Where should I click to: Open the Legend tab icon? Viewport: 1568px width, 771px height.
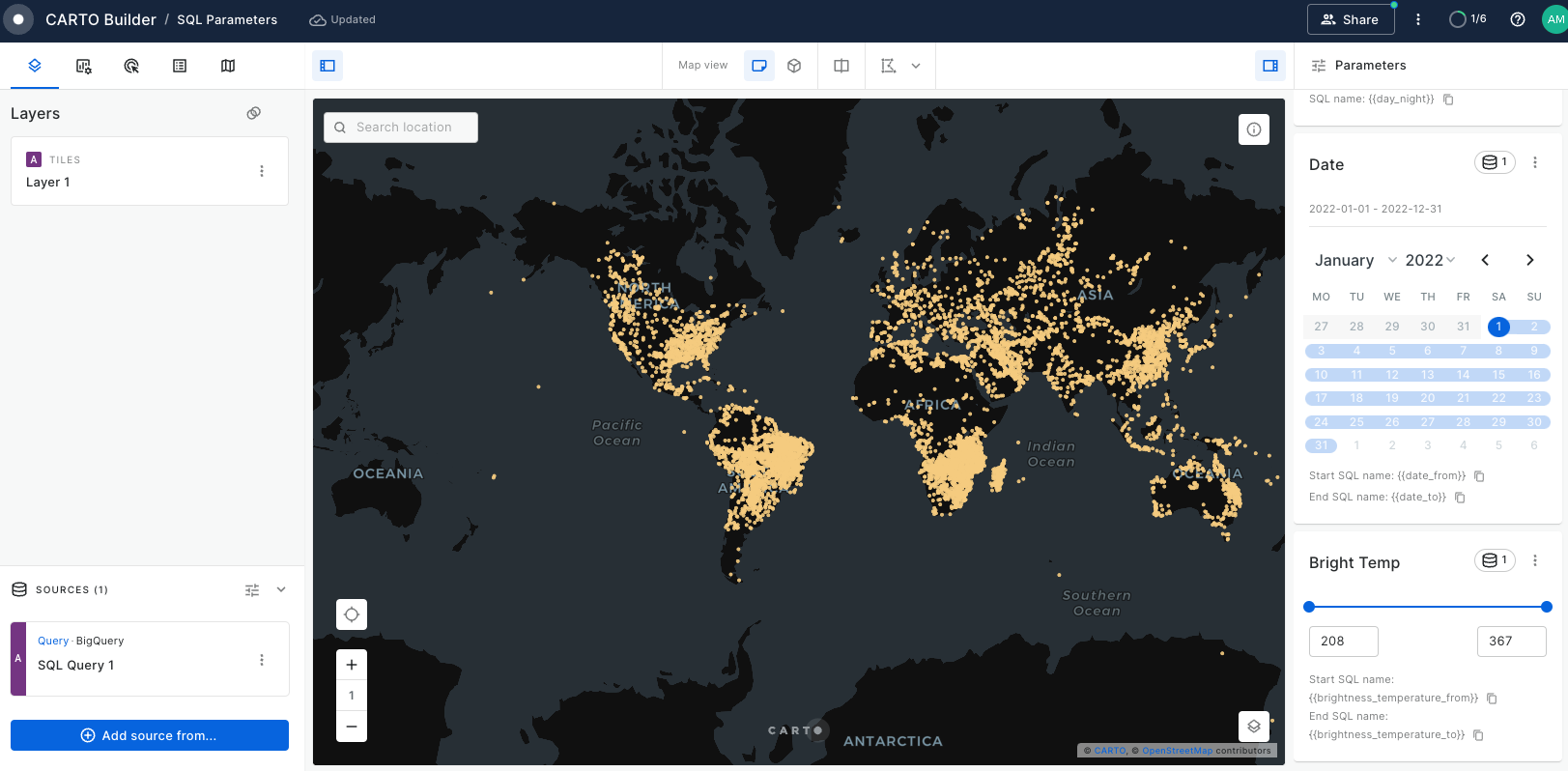180,66
